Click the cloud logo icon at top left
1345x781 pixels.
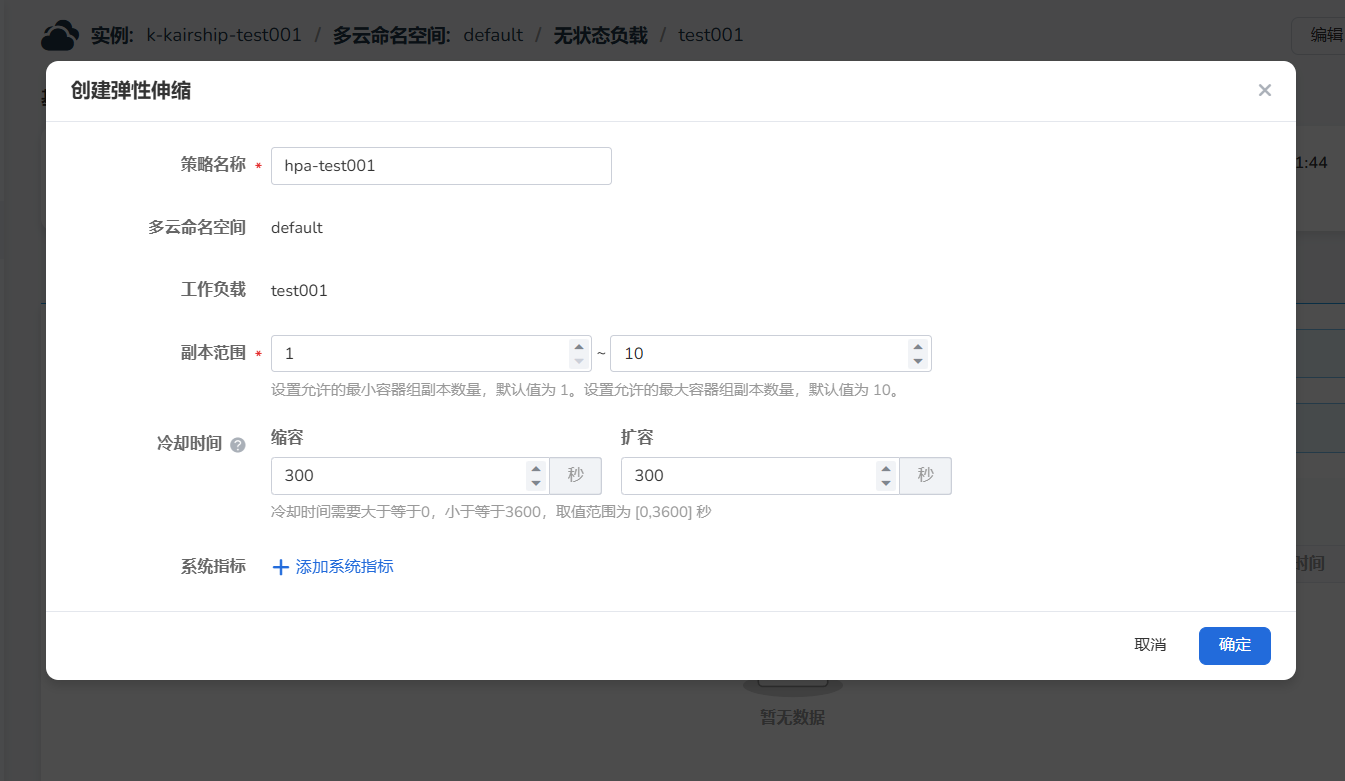tap(59, 36)
